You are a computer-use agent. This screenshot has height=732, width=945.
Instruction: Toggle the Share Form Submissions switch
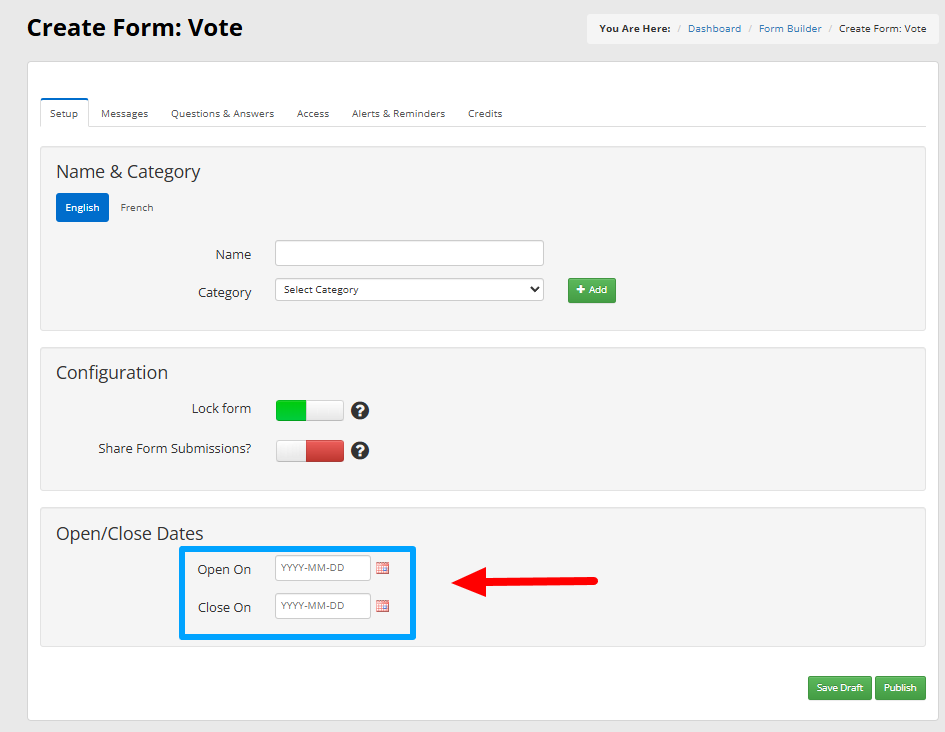[310, 451]
